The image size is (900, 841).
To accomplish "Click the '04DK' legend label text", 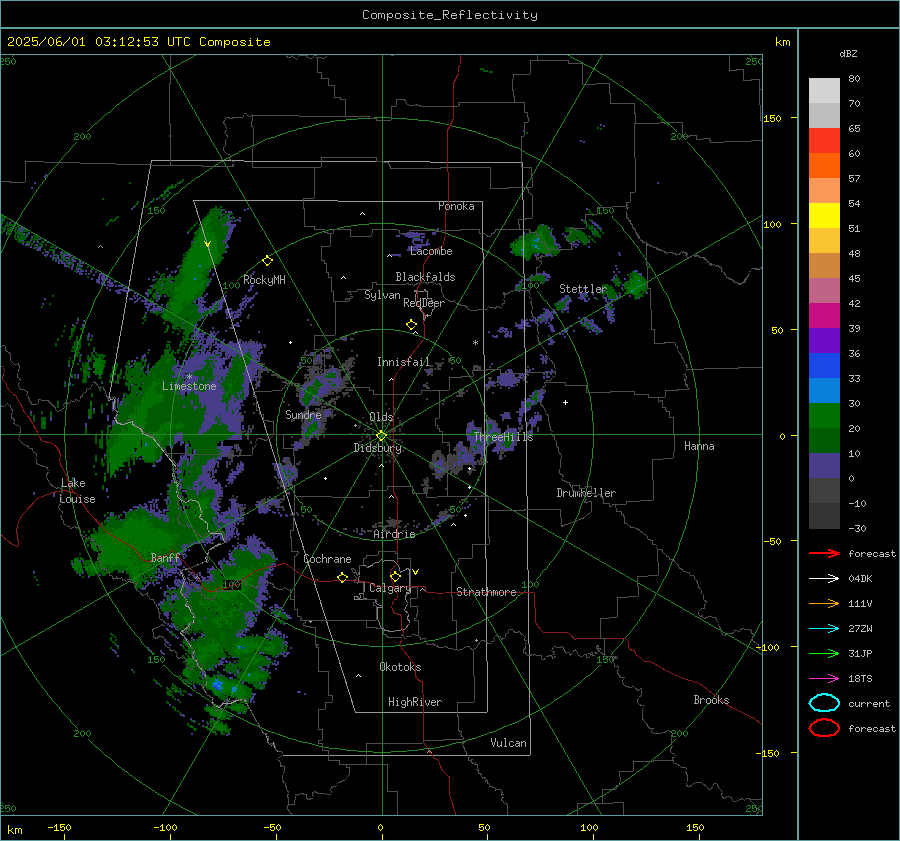I will (x=860, y=578).
